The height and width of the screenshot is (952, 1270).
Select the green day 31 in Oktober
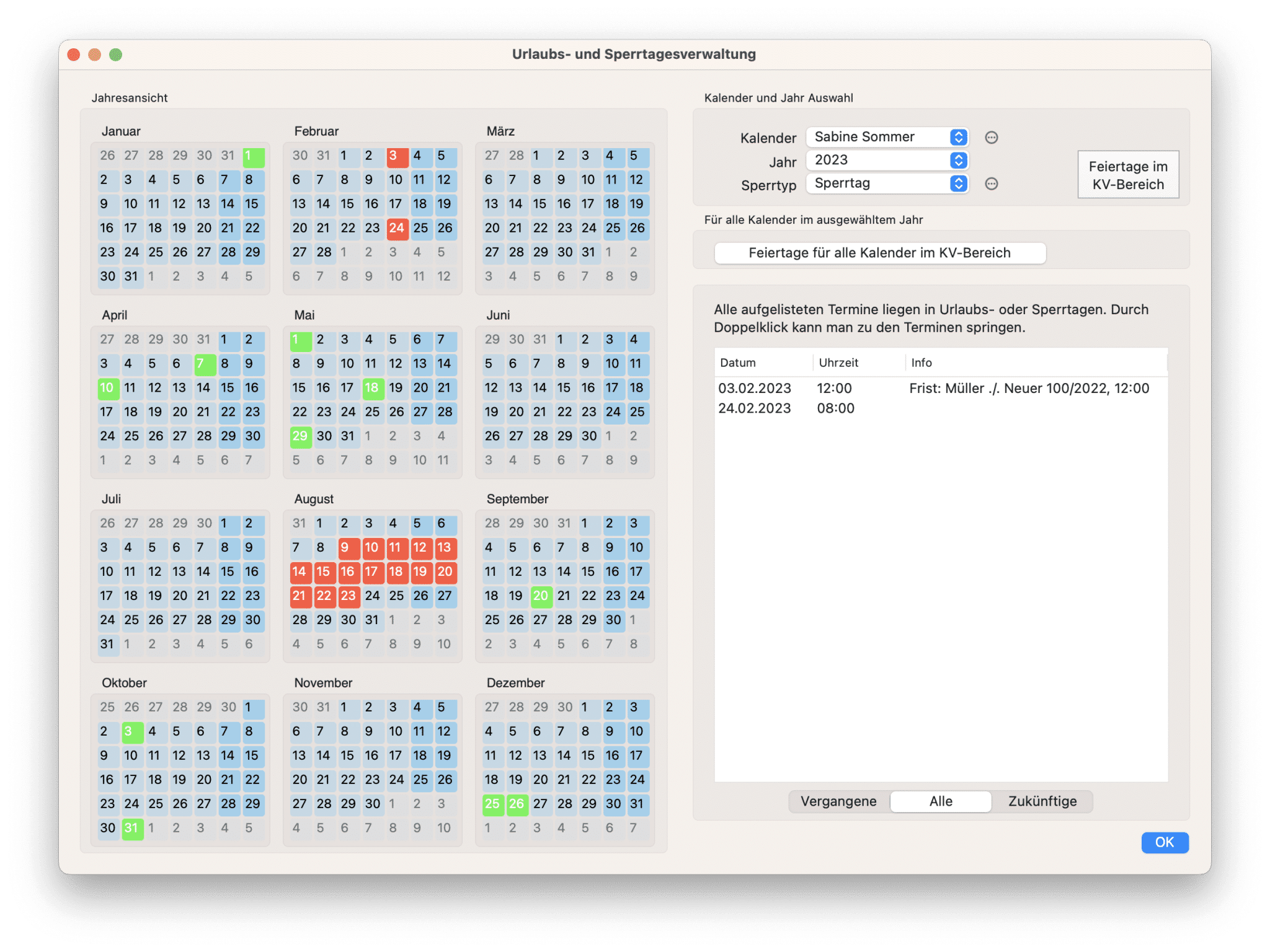tap(132, 829)
